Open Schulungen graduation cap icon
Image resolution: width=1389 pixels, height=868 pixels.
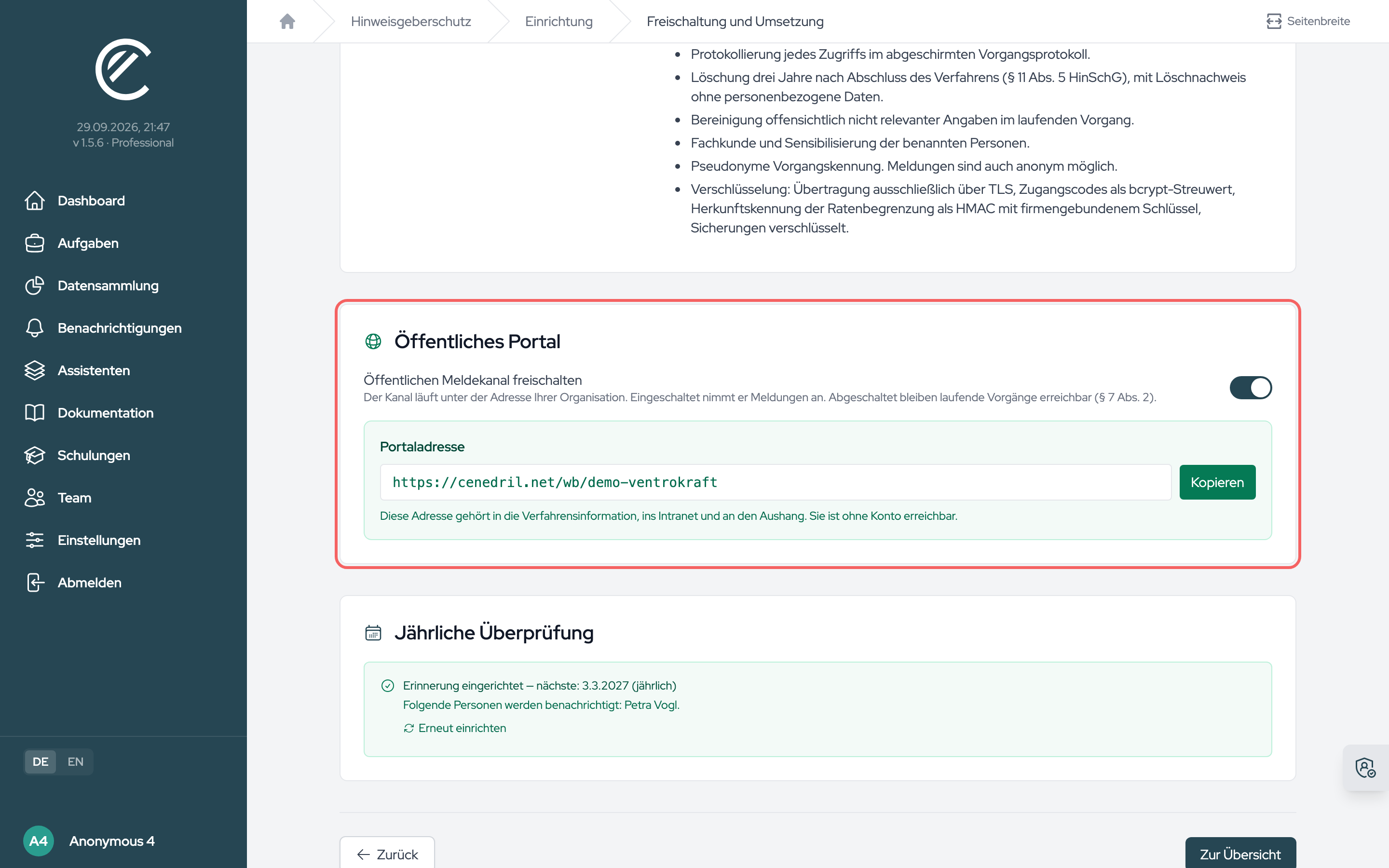34,455
